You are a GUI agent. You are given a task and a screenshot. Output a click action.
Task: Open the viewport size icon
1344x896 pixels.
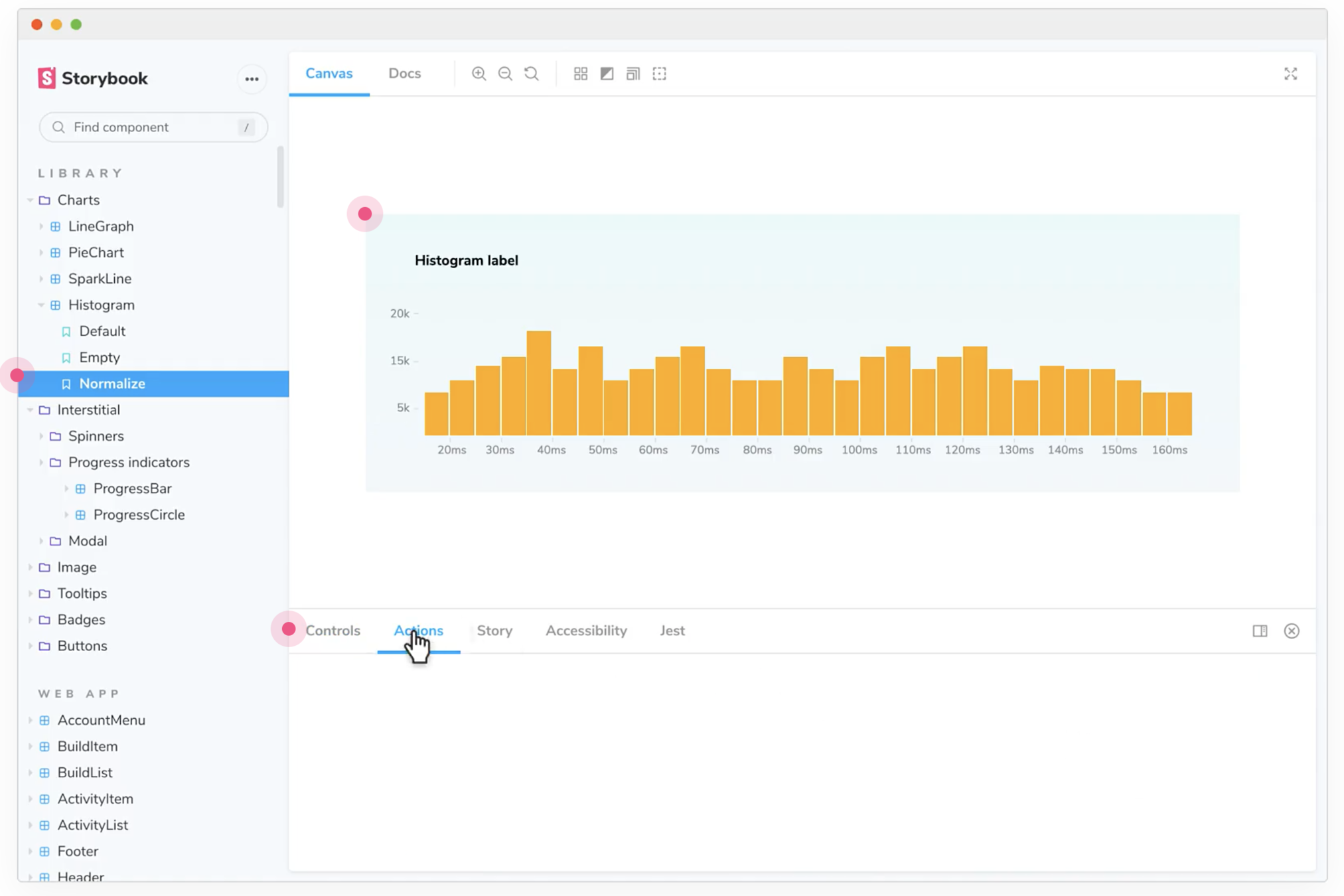tap(633, 74)
